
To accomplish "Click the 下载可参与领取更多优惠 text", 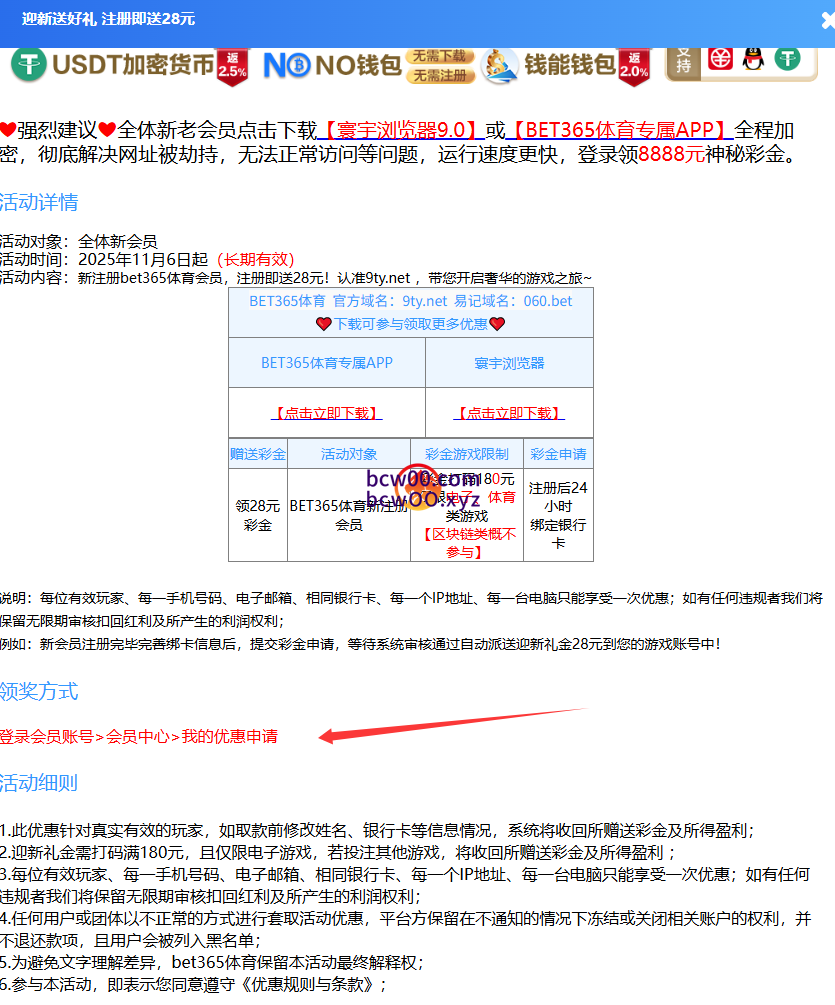I will [x=411, y=324].
